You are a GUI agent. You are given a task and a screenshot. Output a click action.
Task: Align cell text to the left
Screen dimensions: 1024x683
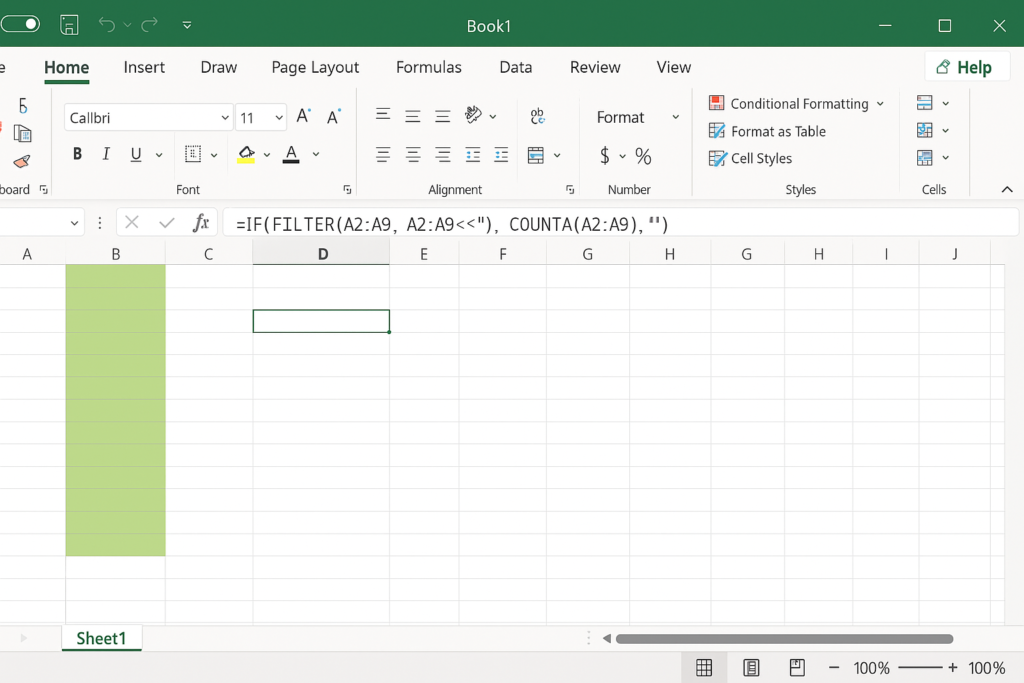tap(383, 155)
